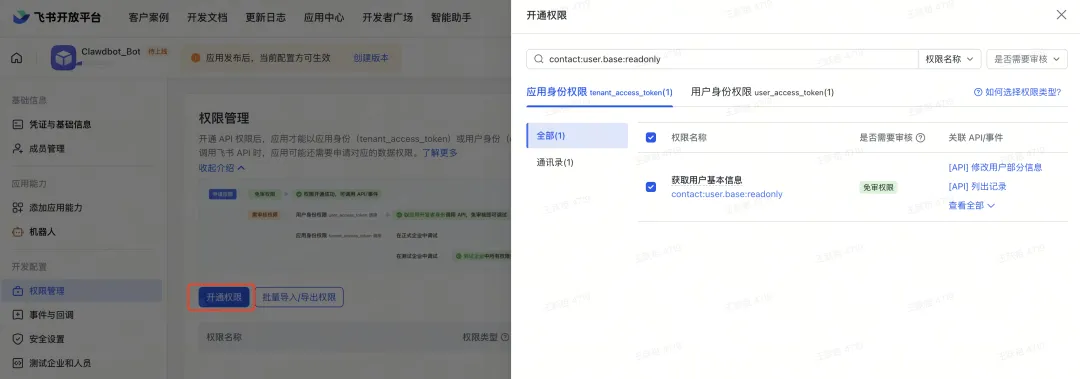Go to home via house icon

pos(17,58)
